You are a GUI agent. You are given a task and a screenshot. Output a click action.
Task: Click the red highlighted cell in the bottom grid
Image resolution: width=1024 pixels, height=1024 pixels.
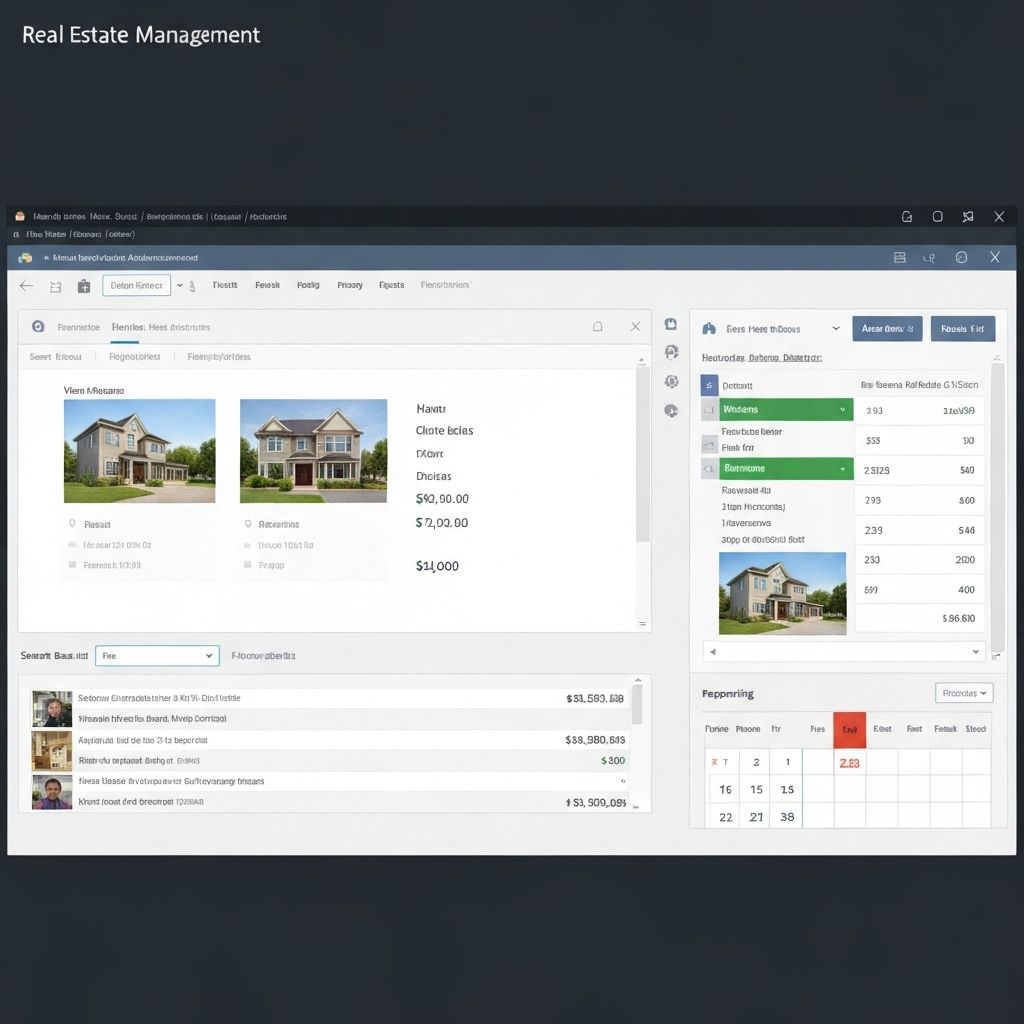point(849,730)
